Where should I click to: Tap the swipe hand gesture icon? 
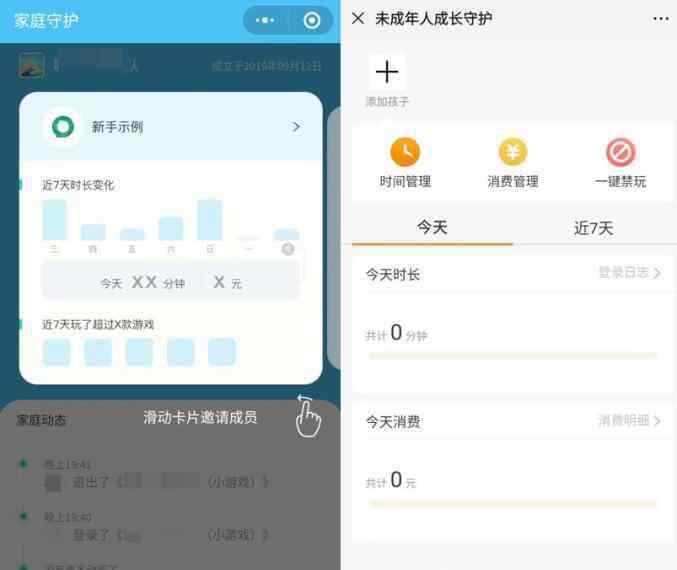tap(308, 416)
